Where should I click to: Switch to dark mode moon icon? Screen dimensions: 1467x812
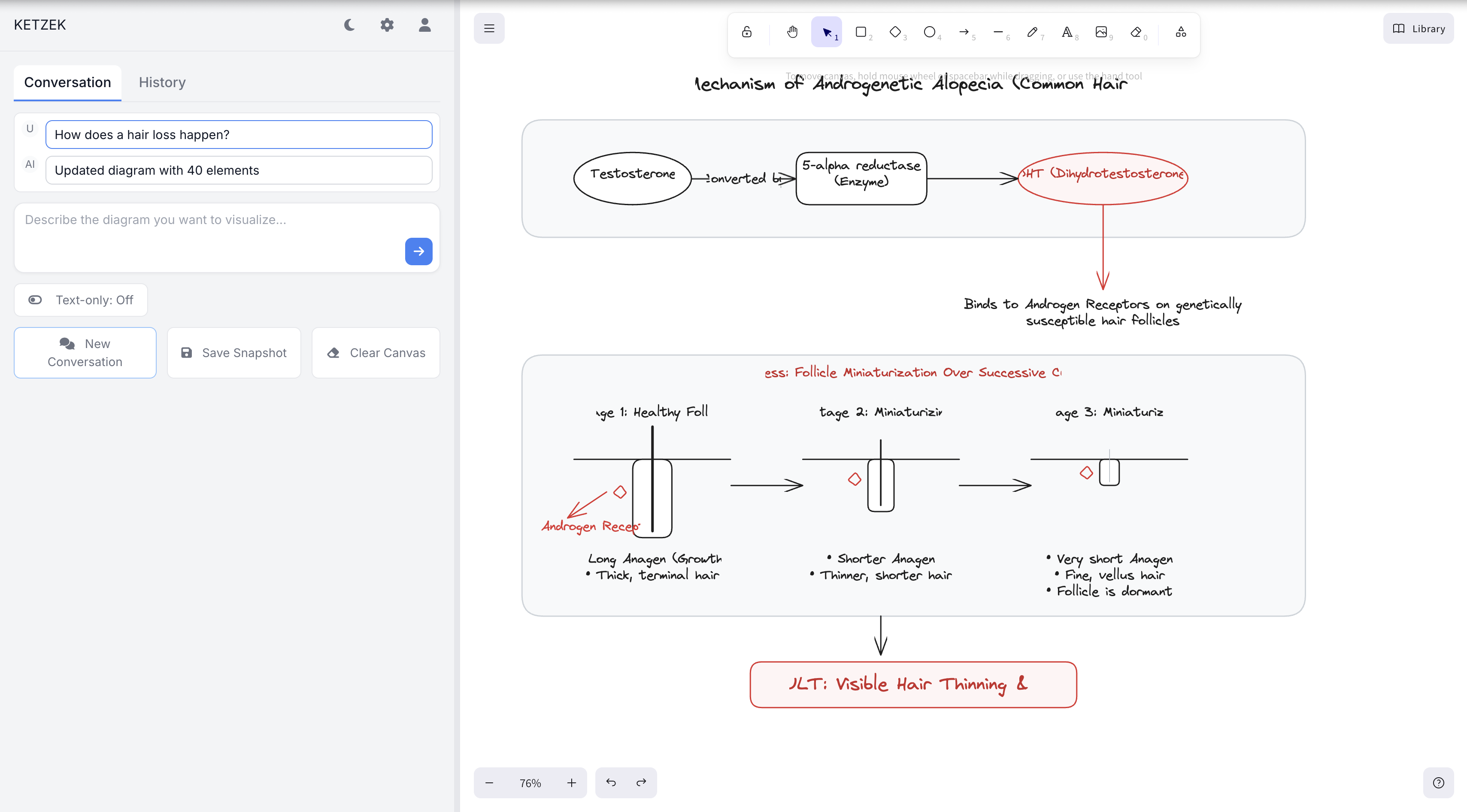click(x=349, y=25)
